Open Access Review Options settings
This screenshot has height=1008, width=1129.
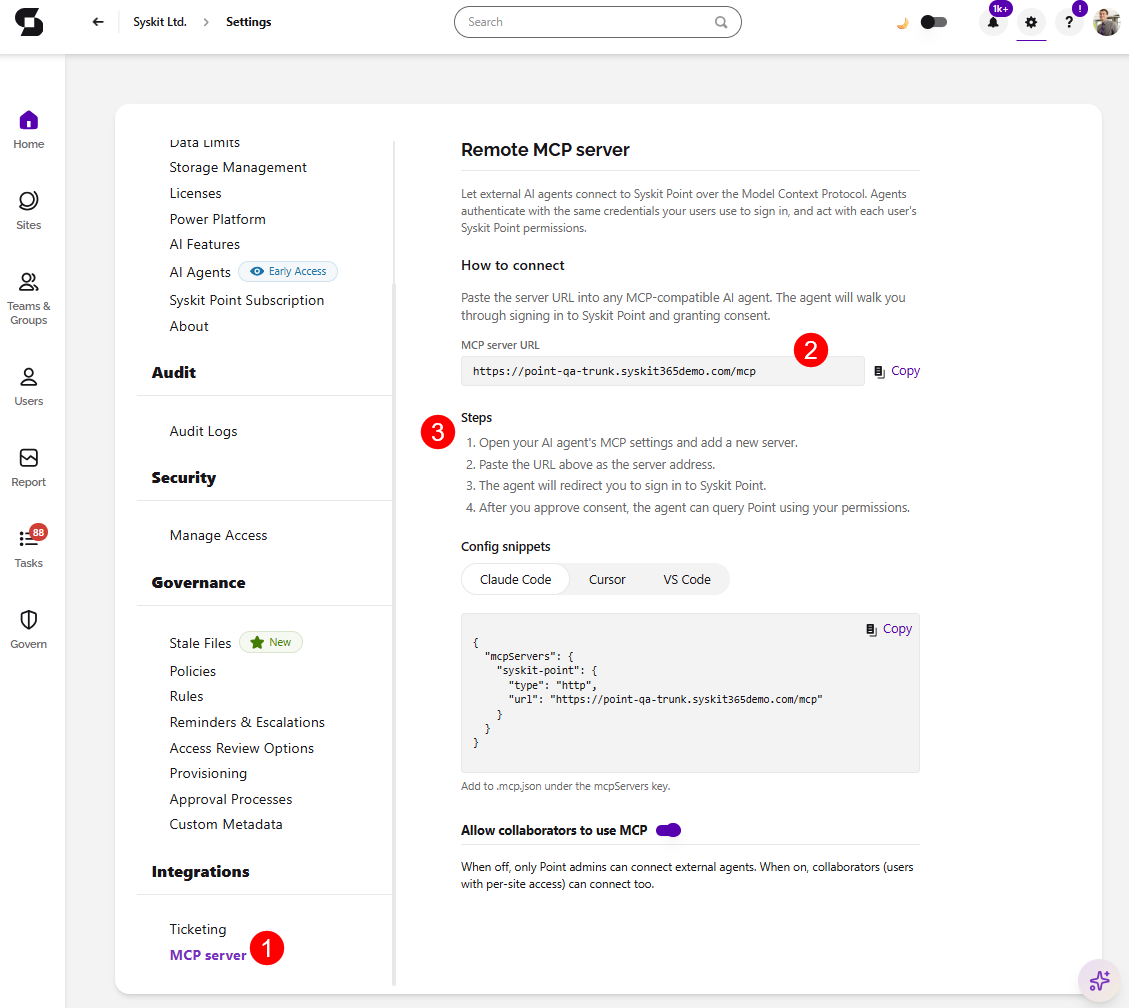[241, 748]
